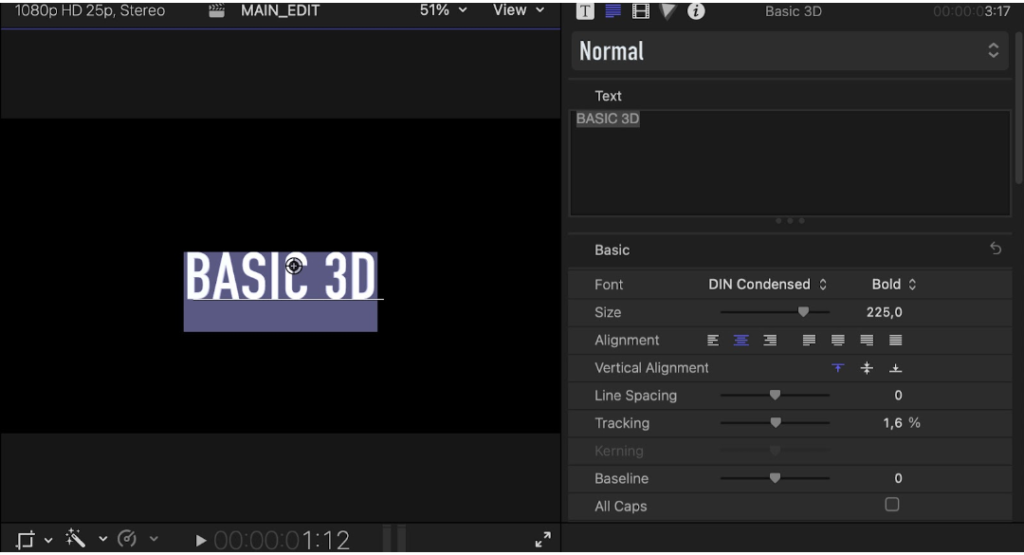1024x555 pixels.
Task: Fully justify the text
Action: pos(896,340)
